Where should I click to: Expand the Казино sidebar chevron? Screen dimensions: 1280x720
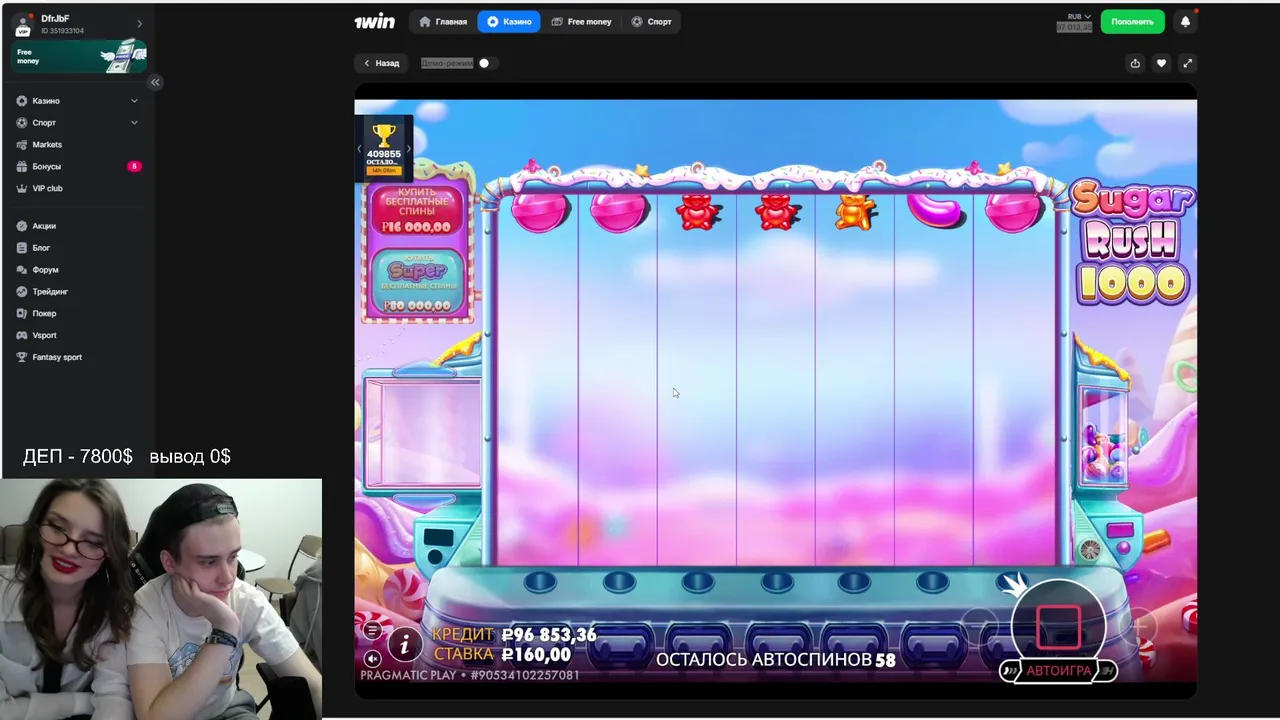point(134,101)
